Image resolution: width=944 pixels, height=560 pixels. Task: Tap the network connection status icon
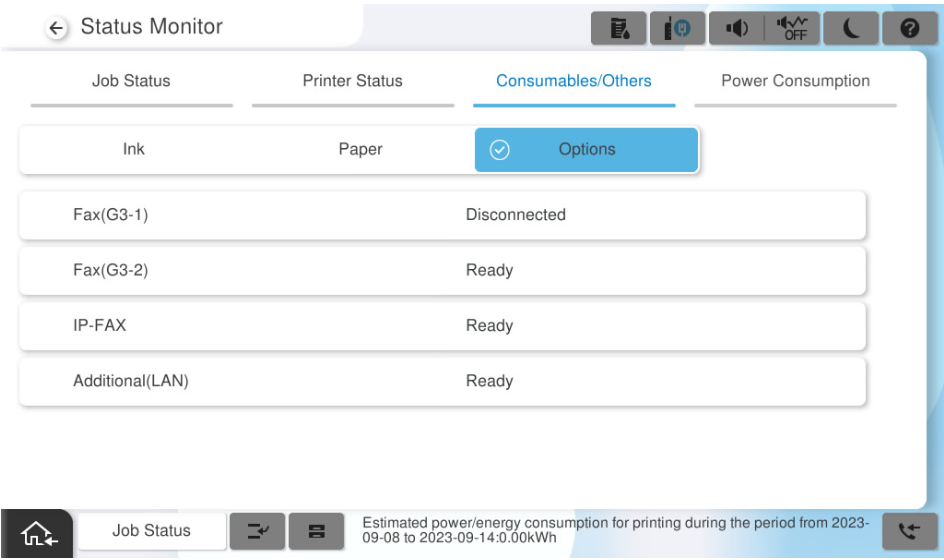point(676,28)
